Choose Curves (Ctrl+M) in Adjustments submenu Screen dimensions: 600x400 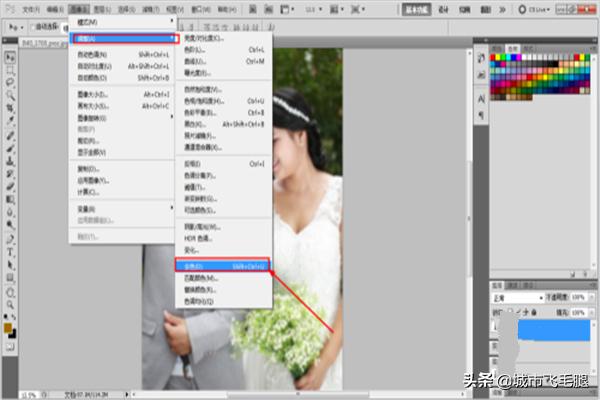[224, 61]
